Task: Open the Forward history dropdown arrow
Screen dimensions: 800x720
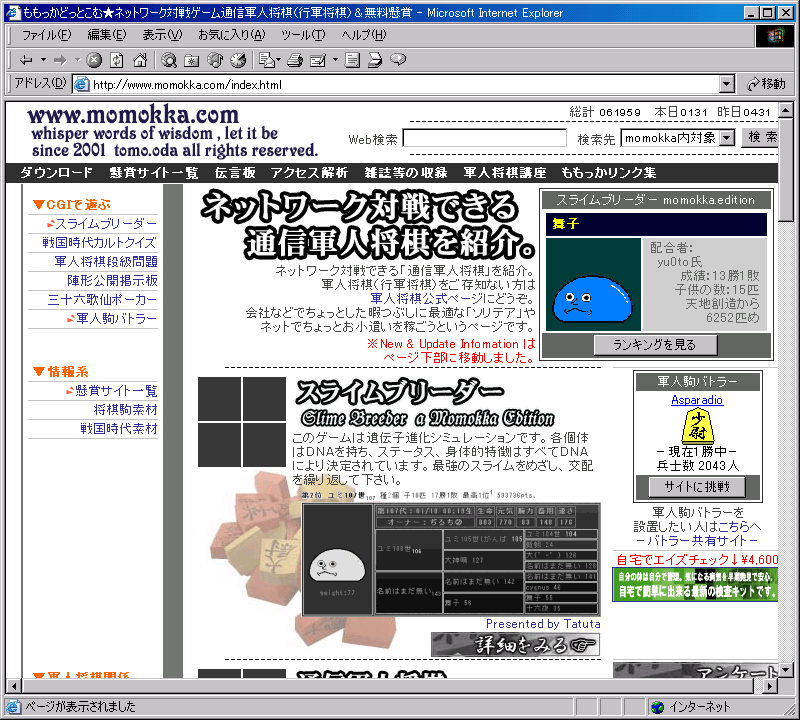Action: tap(78, 60)
